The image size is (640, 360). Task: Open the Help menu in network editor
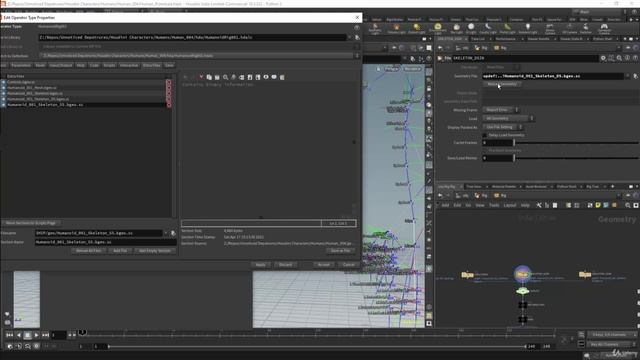coord(525,205)
